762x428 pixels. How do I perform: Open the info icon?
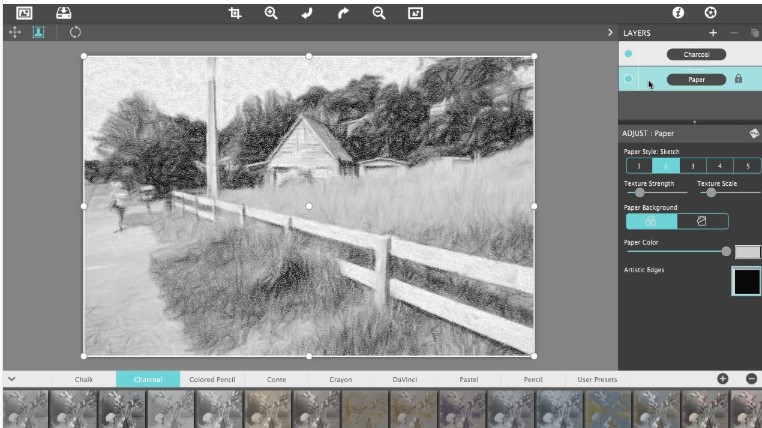point(678,13)
